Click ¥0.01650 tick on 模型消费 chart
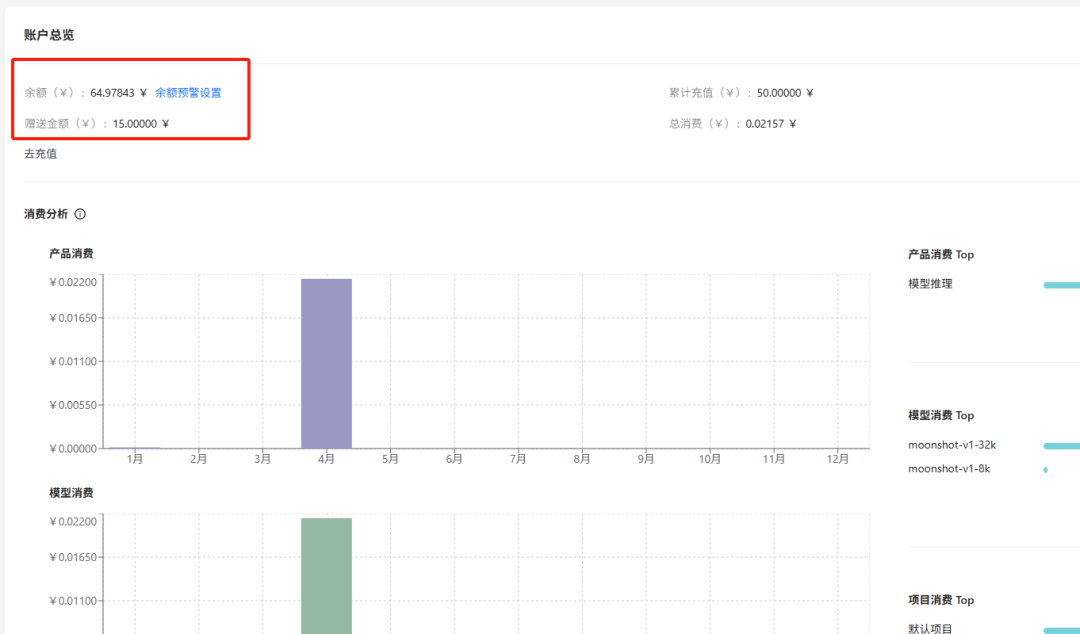The width and height of the screenshot is (1080, 634). click(73, 558)
